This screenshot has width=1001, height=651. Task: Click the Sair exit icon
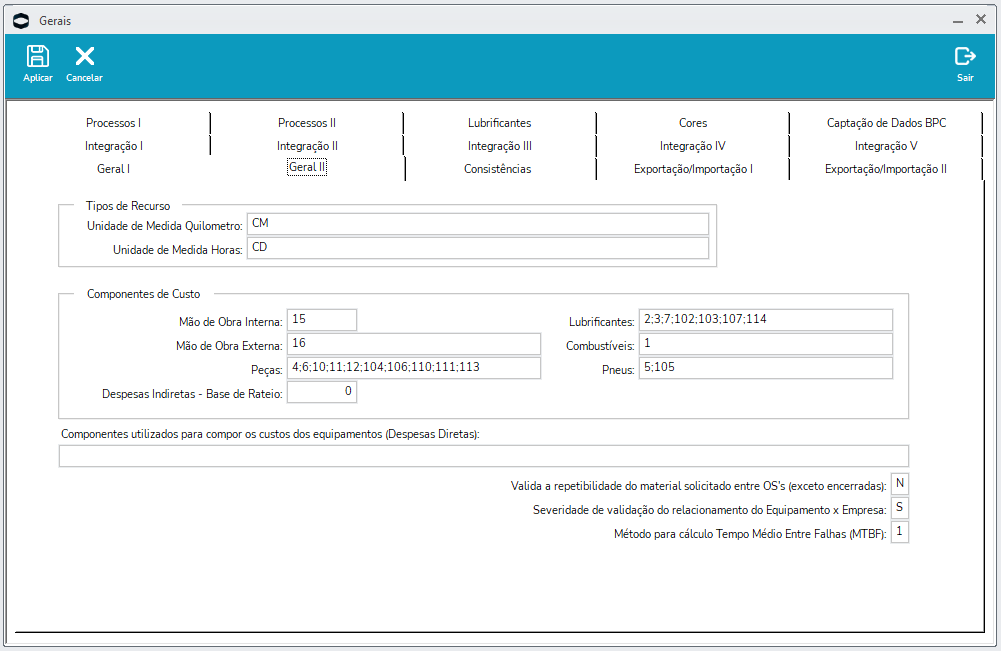(x=965, y=56)
